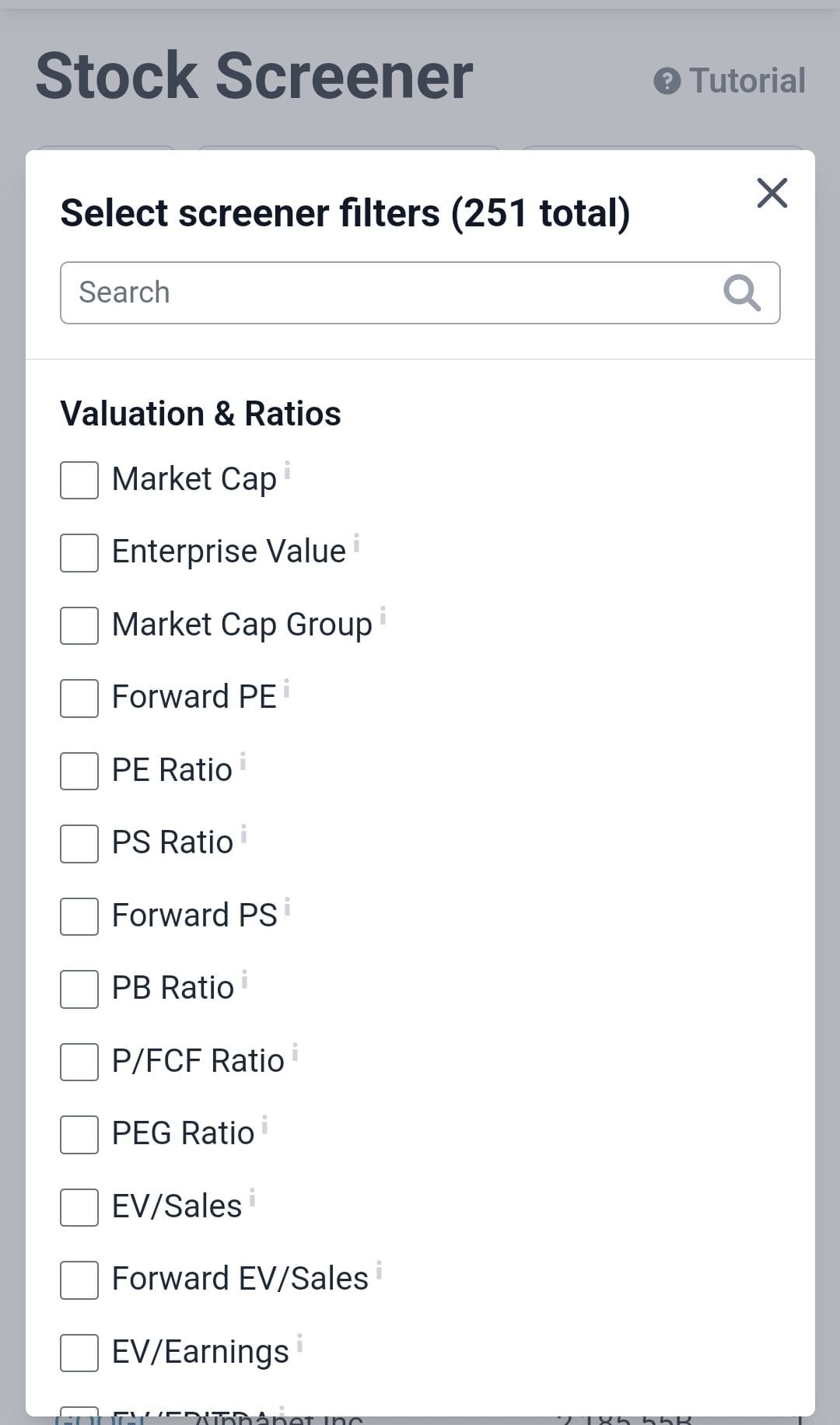Enable the PB Ratio filter
The width and height of the screenshot is (840, 1425).
click(79, 989)
